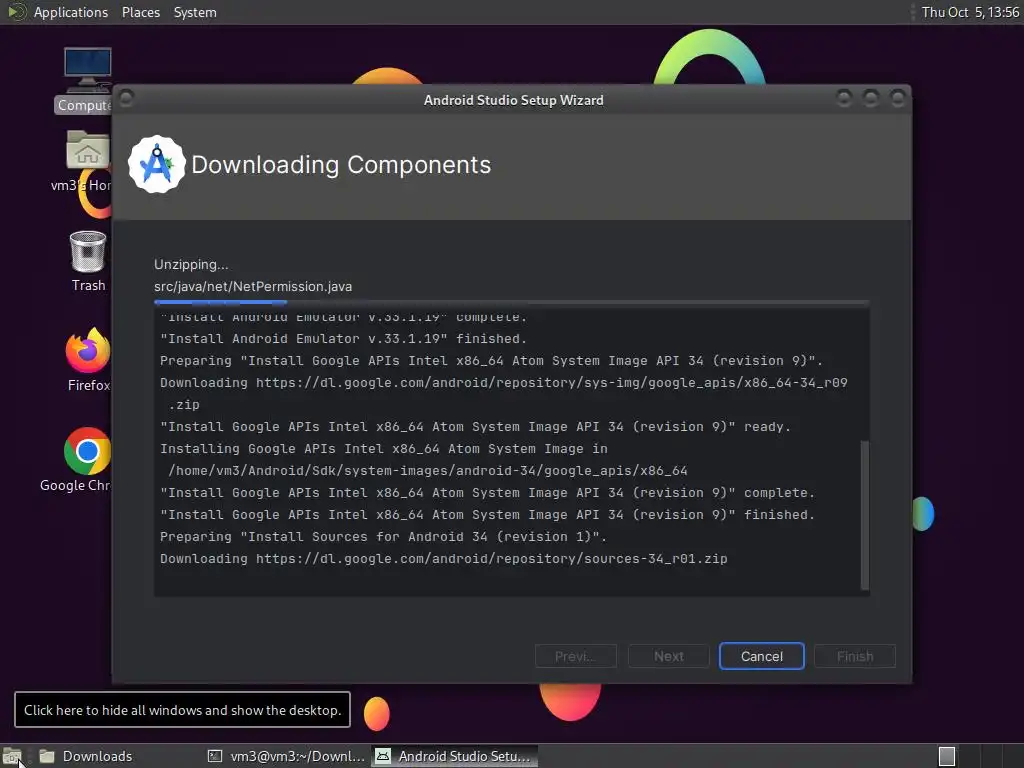The width and height of the screenshot is (1024, 768).
Task: Minimize the Setup Wizard window
Action: [844, 98]
